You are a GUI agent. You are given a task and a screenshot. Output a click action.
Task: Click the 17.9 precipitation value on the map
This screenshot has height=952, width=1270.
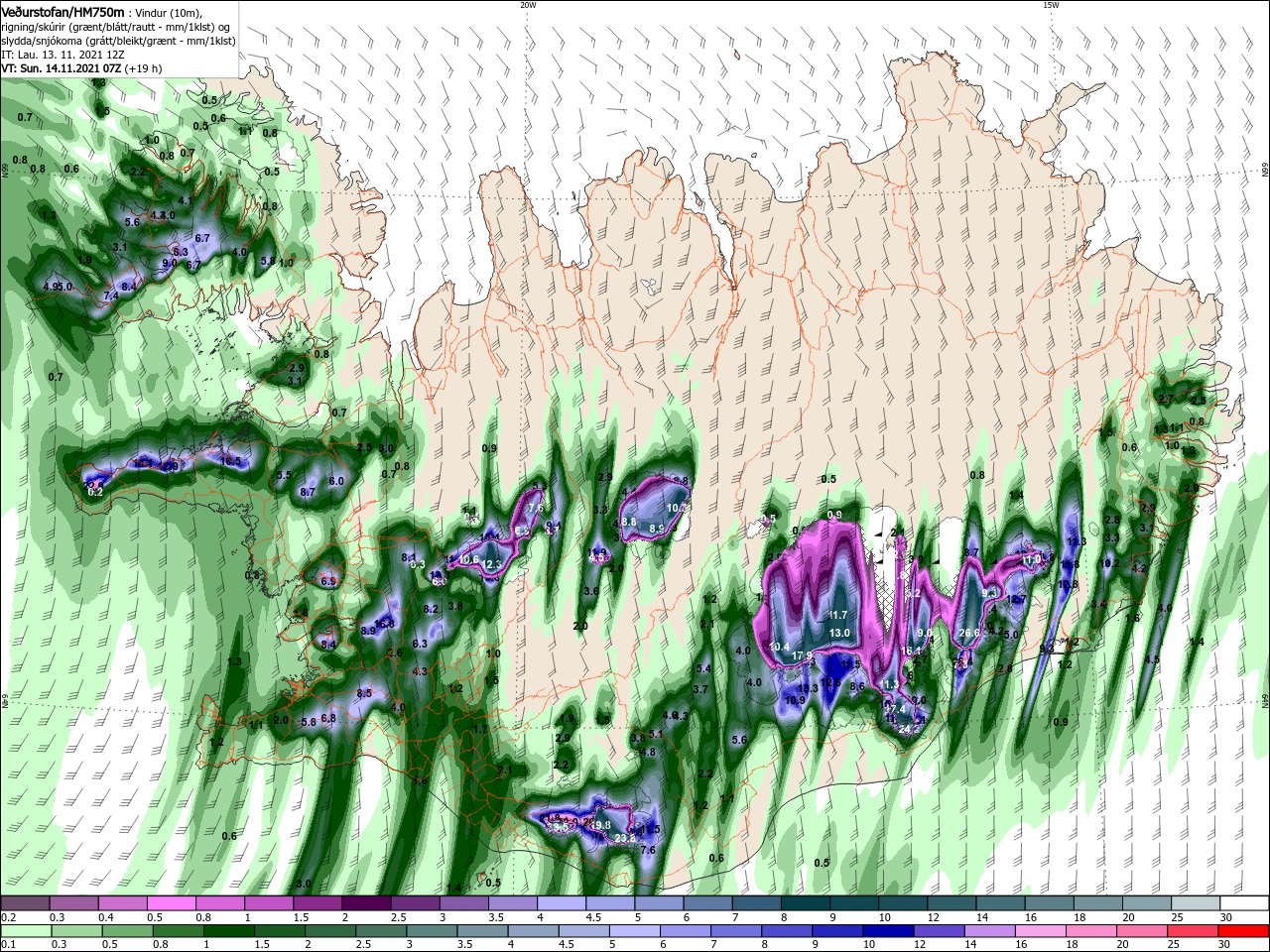tap(803, 655)
